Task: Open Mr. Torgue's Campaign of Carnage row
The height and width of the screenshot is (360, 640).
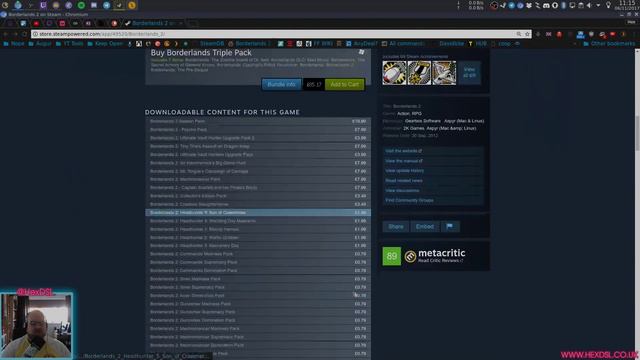Action: pos(258,171)
